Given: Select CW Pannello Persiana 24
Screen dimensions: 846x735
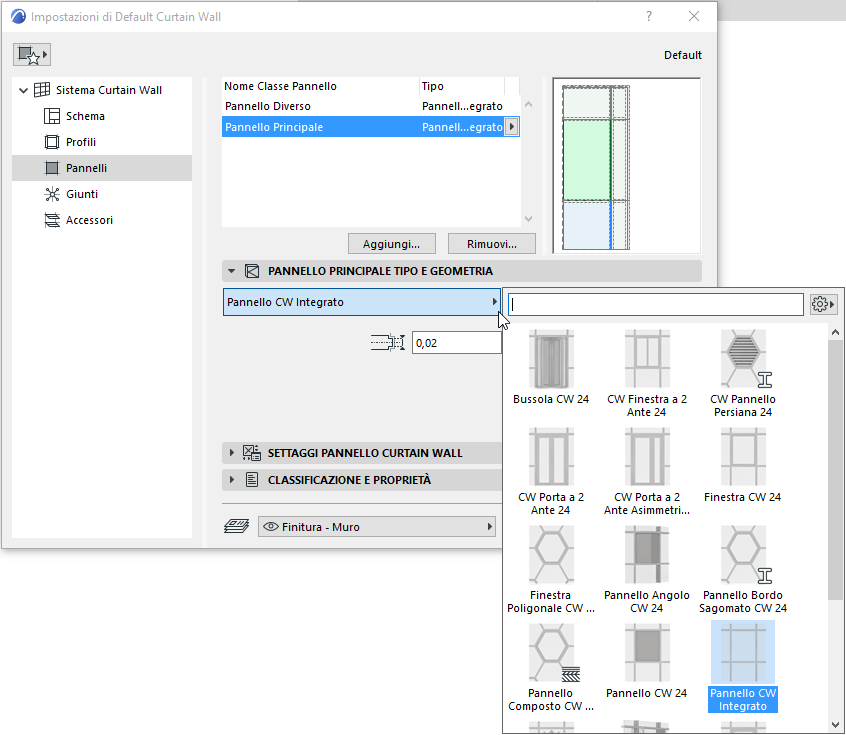Looking at the screenshot, I should tap(743, 373).
